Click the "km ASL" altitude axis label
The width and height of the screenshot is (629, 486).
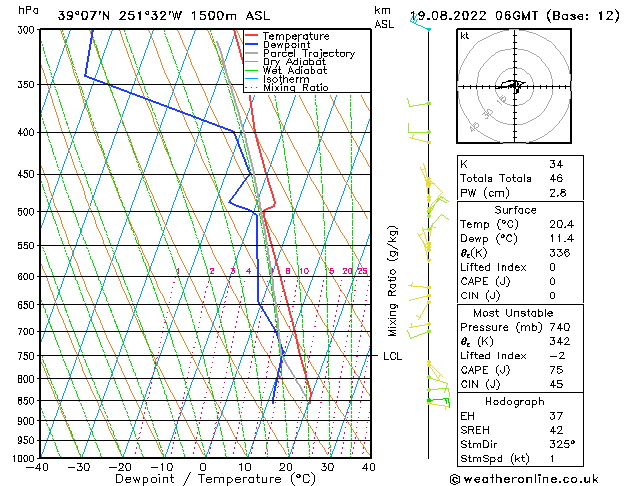click(384, 17)
